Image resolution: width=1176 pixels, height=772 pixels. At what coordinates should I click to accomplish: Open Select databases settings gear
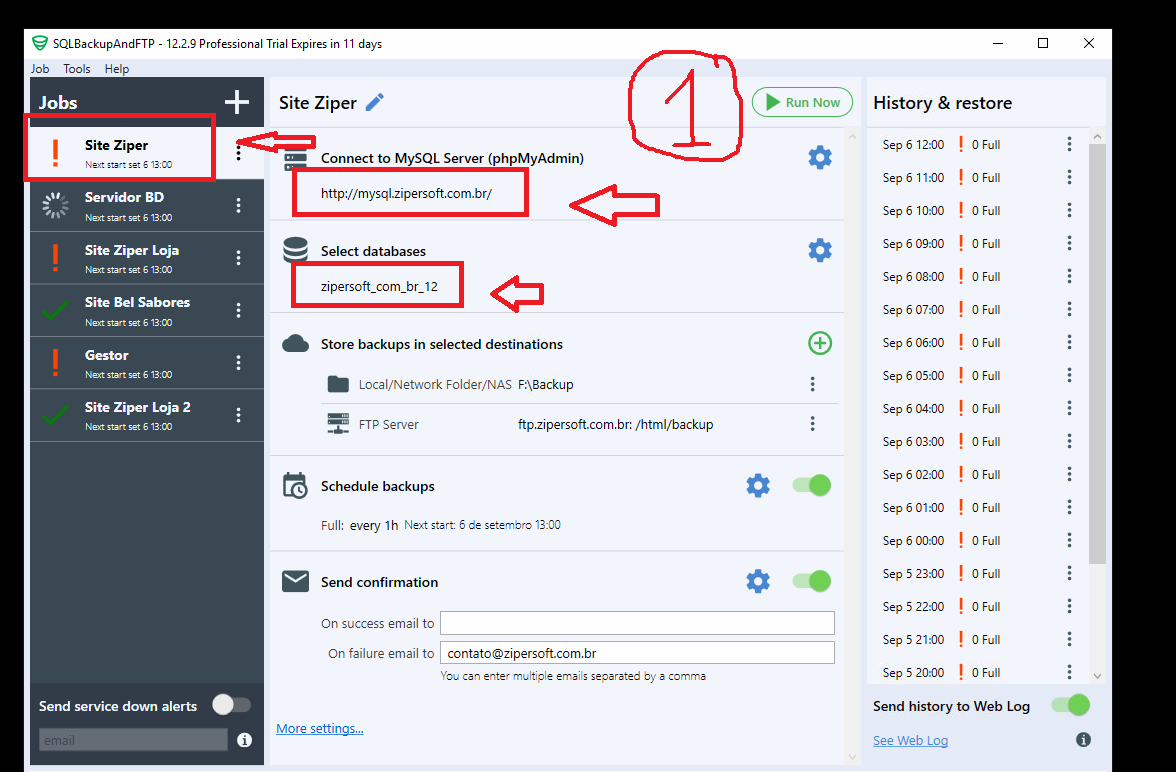(820, 250)
